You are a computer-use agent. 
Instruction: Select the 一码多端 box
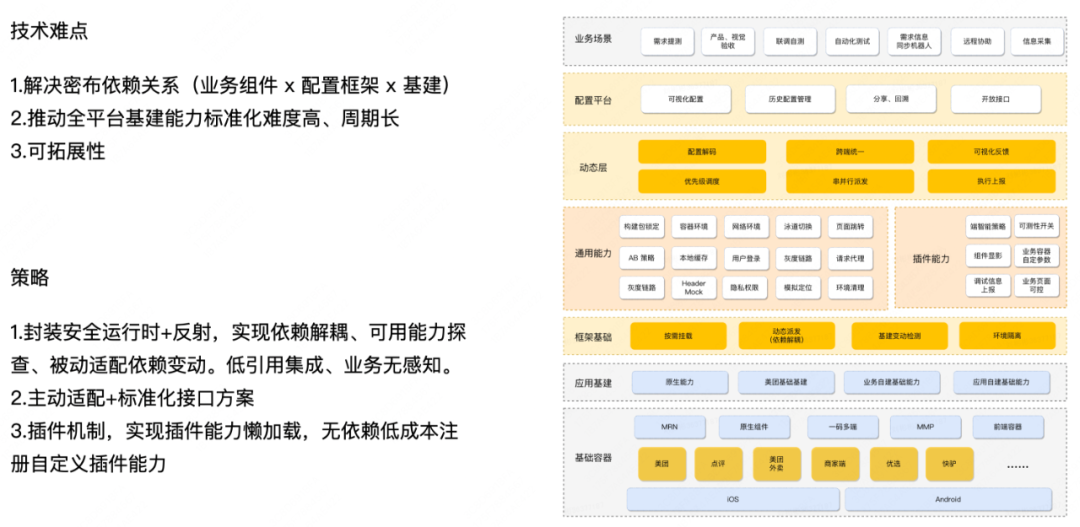843,427
